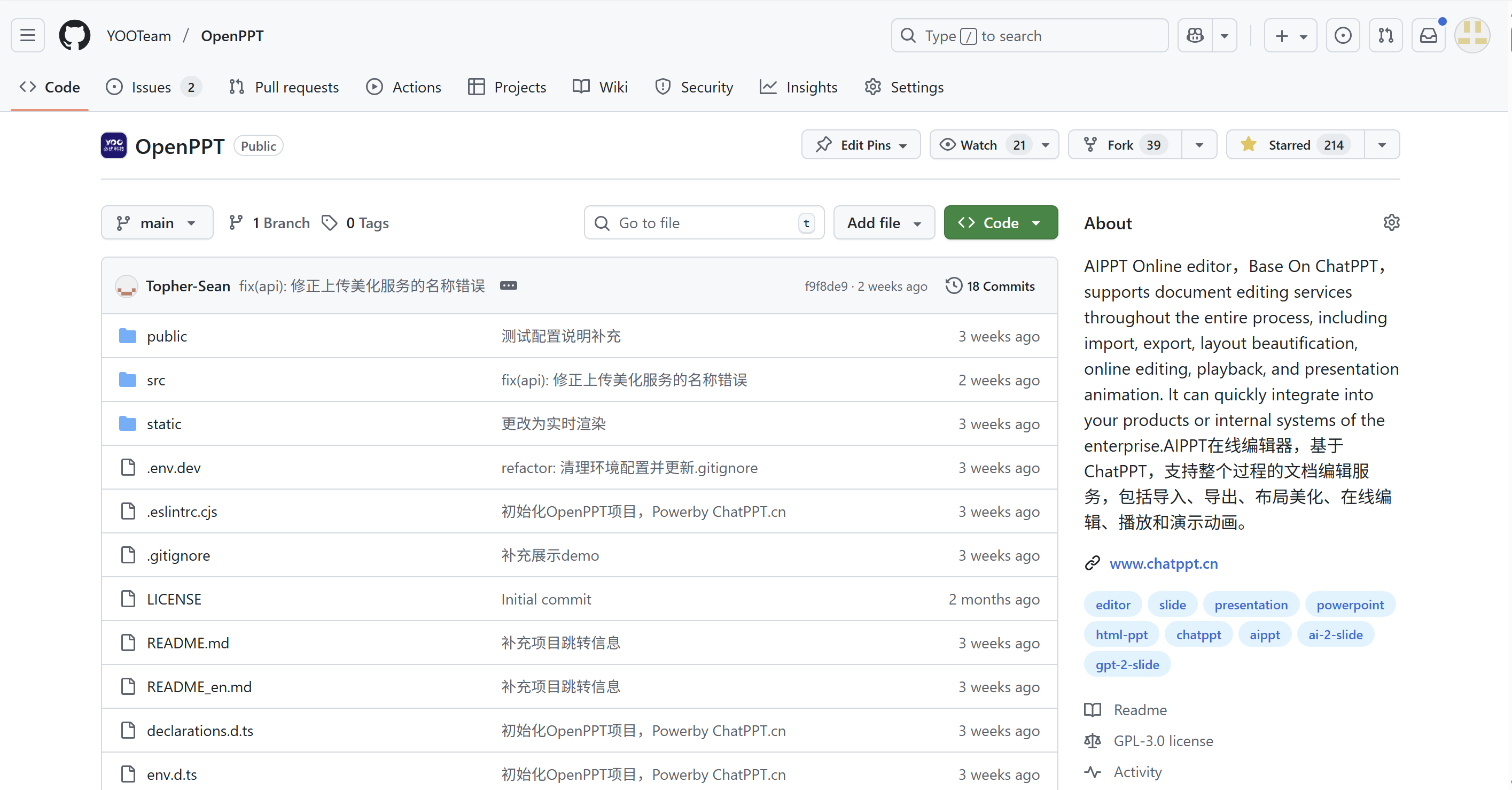1512x790 pixels.
Task: Open the hamburger navigation menu
Action: click(x=28, y=36)
